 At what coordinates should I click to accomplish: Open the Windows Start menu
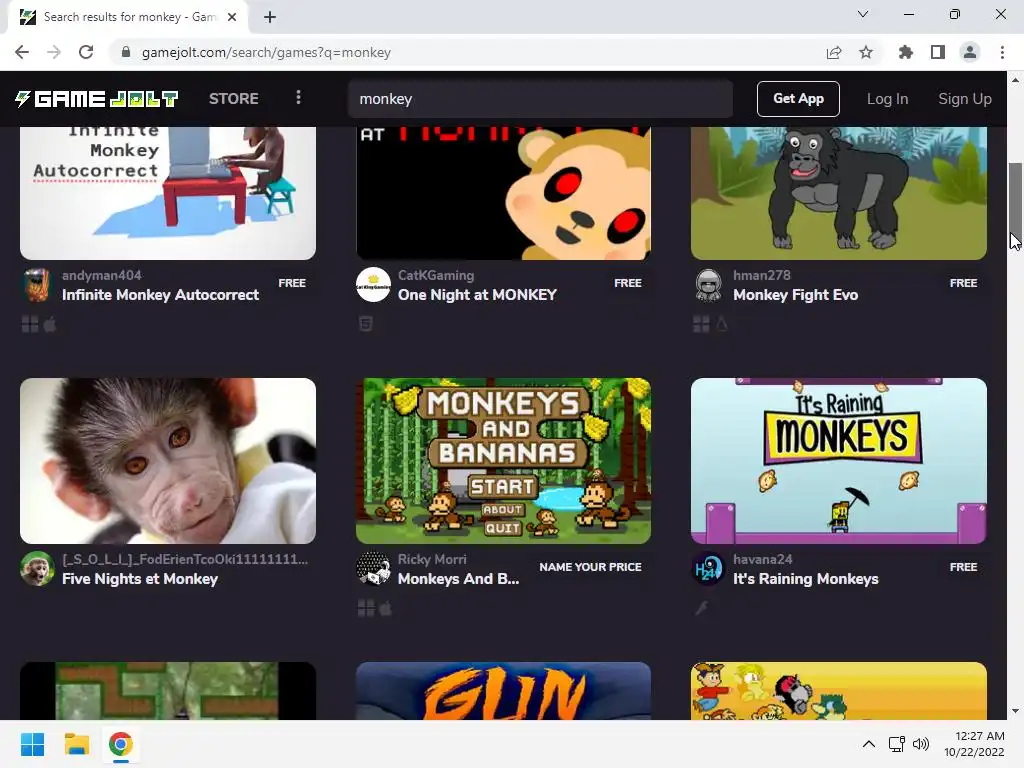pos(33,744)
